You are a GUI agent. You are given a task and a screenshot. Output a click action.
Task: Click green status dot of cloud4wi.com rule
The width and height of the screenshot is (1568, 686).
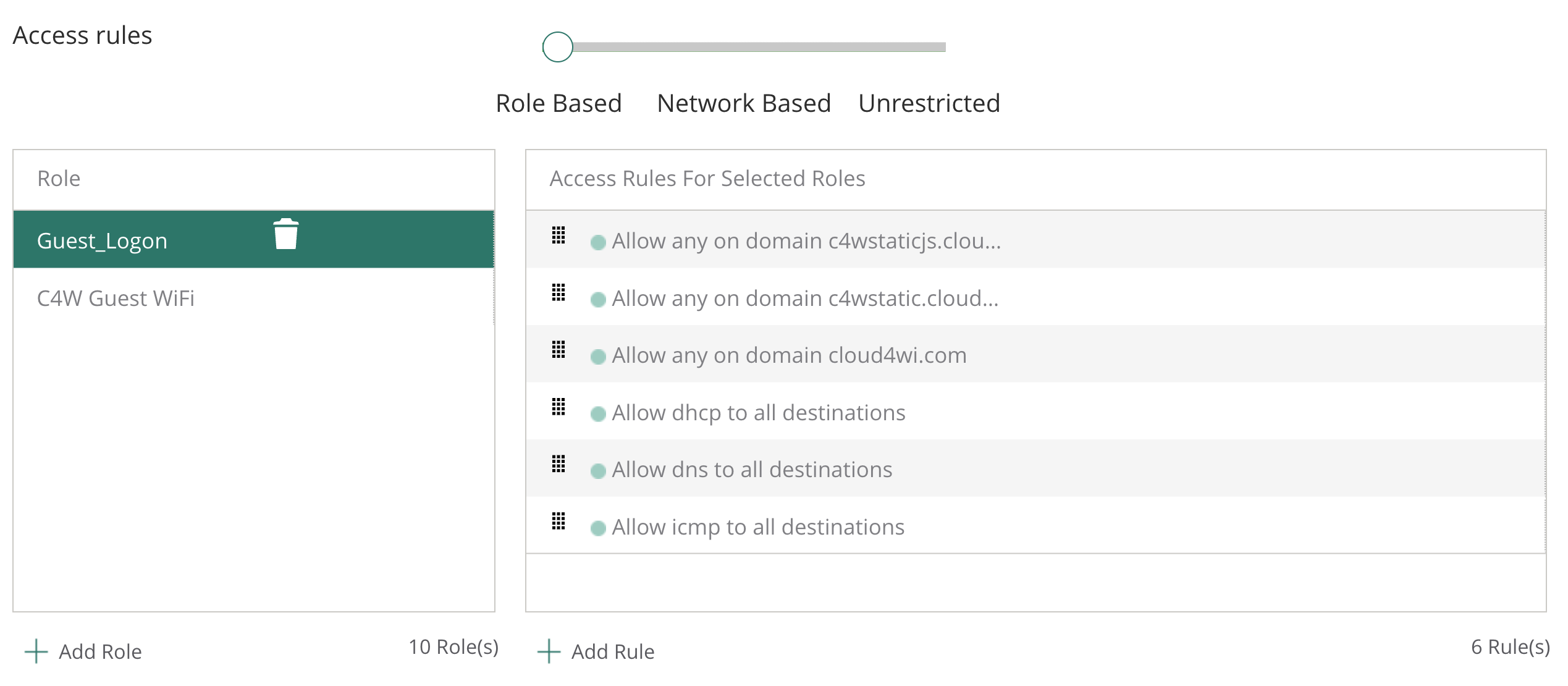598,357
